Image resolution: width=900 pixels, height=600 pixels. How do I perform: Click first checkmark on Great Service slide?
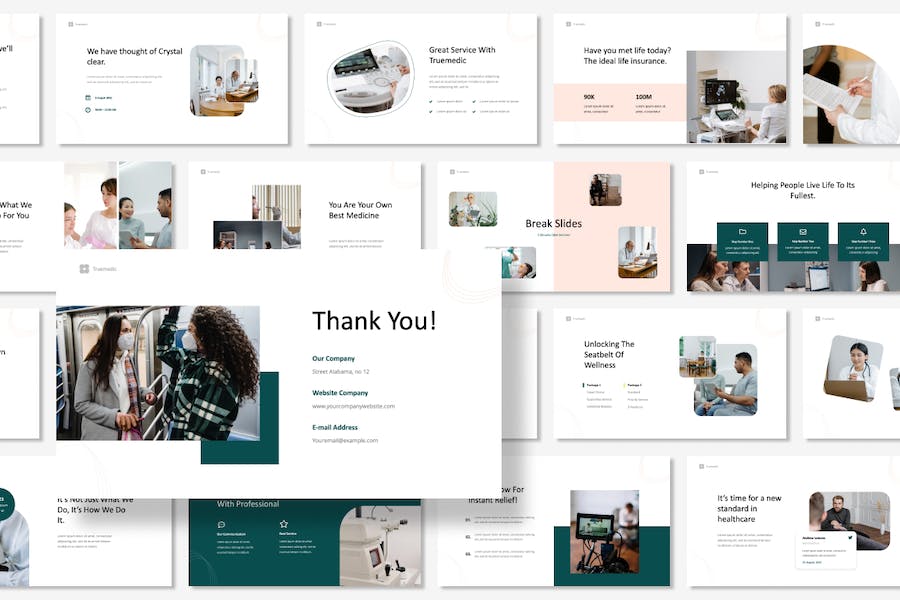coord(431,102)
